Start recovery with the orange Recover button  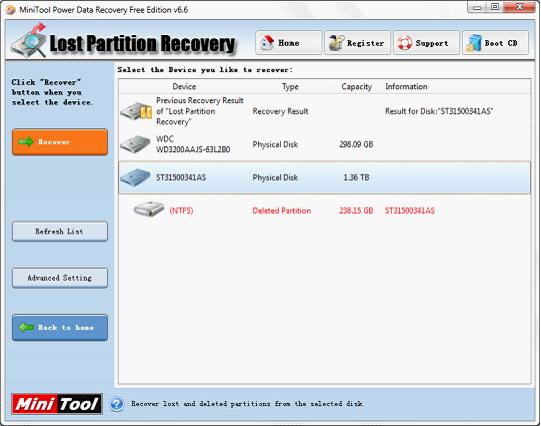tap(60, 142)
